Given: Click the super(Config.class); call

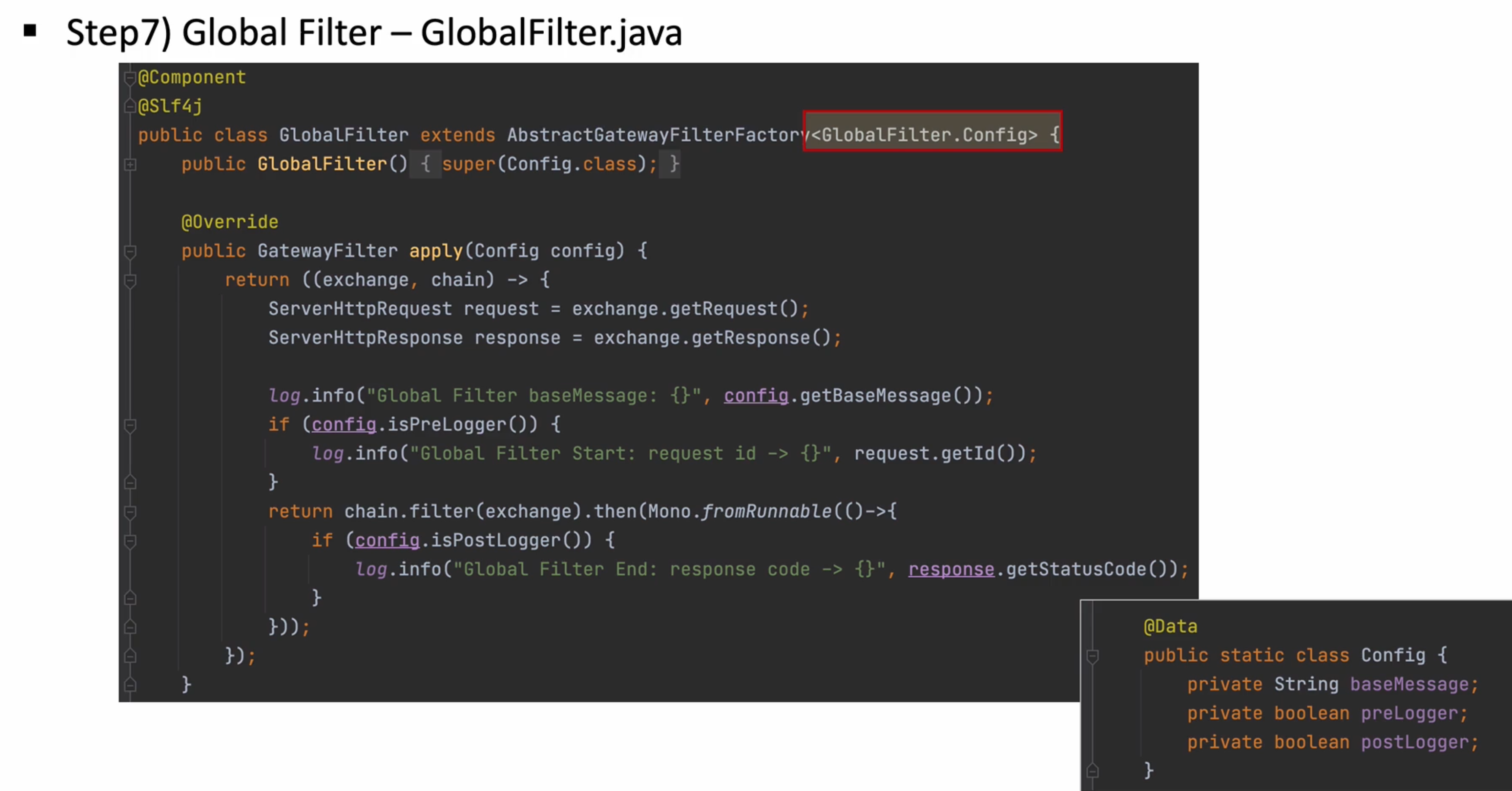Looking at the screenshot, I should 549,164.
